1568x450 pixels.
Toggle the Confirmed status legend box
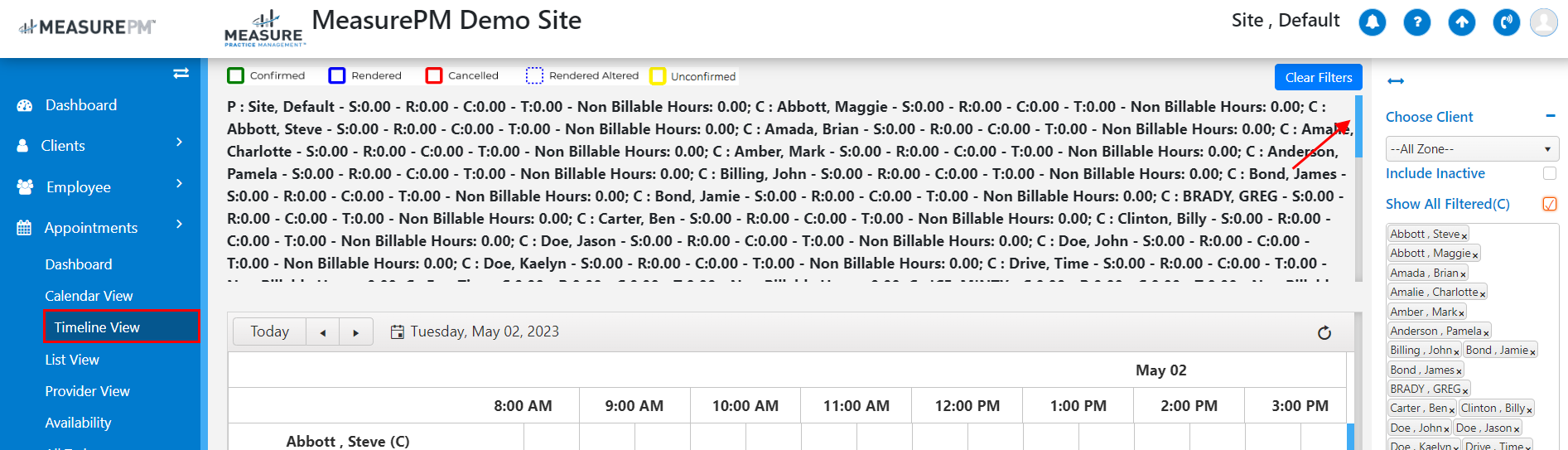236,75
